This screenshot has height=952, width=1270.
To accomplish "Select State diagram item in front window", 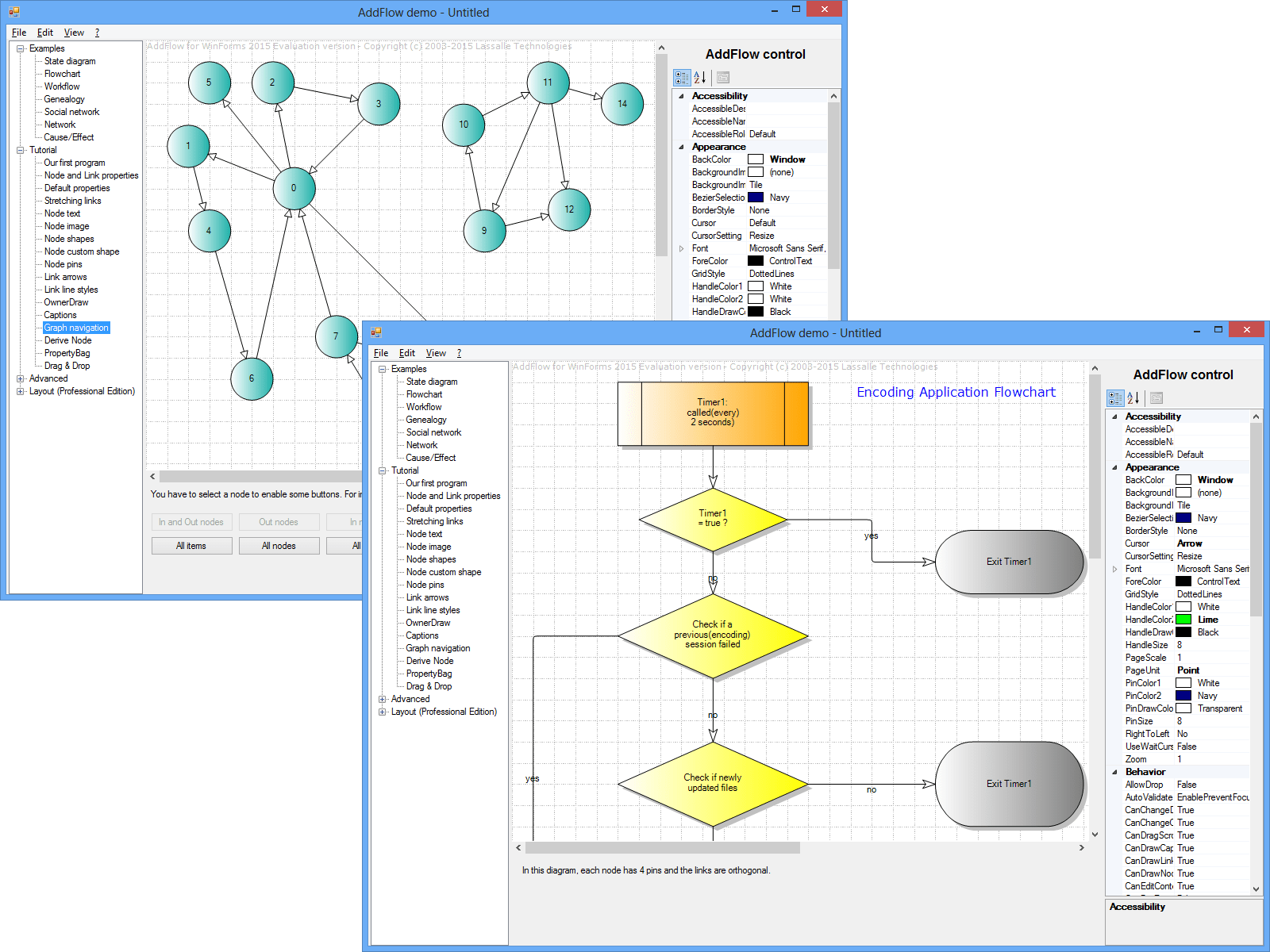I will point(432,382).
